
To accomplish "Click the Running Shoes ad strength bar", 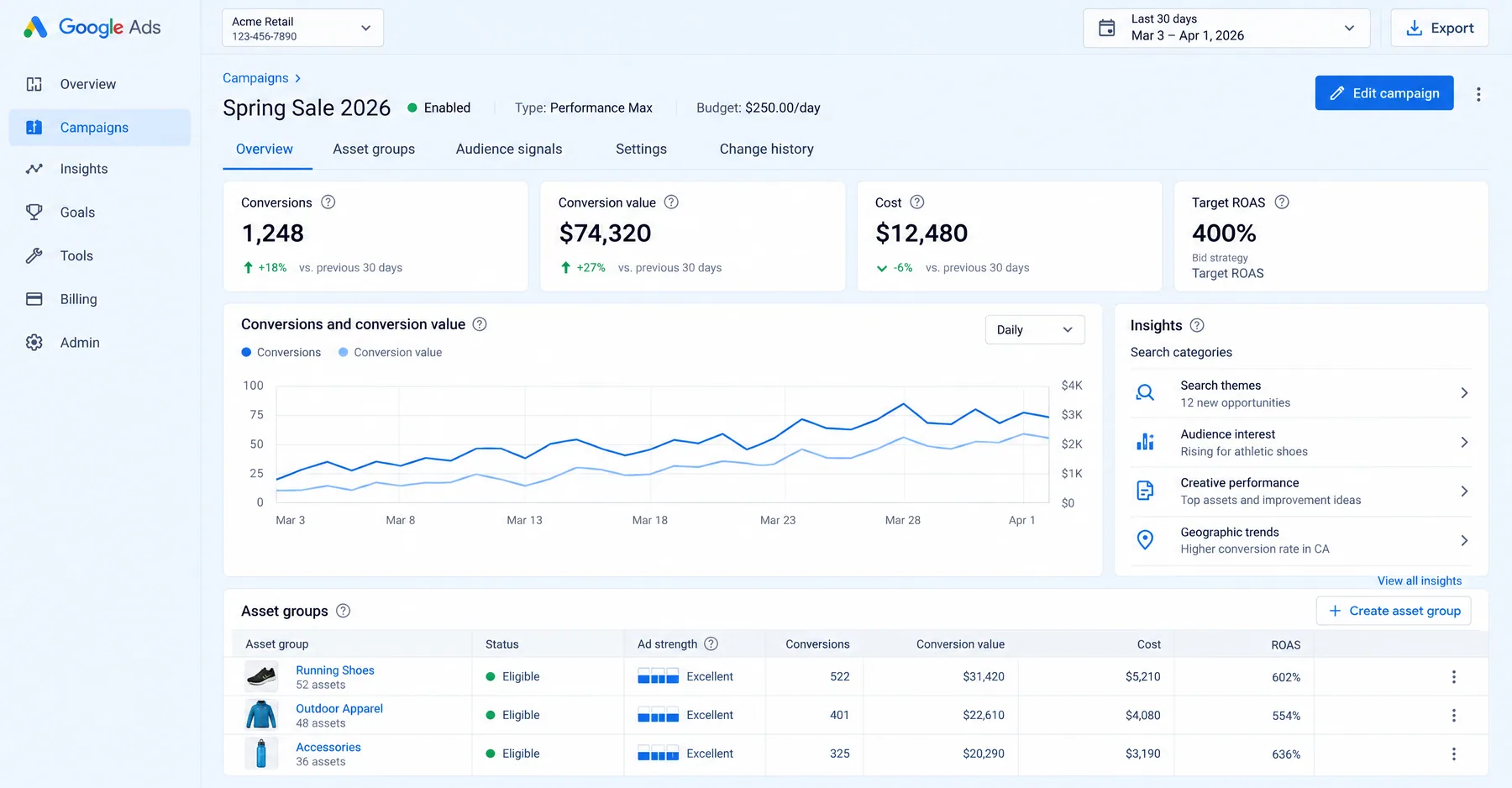I will tap(659, 677).
